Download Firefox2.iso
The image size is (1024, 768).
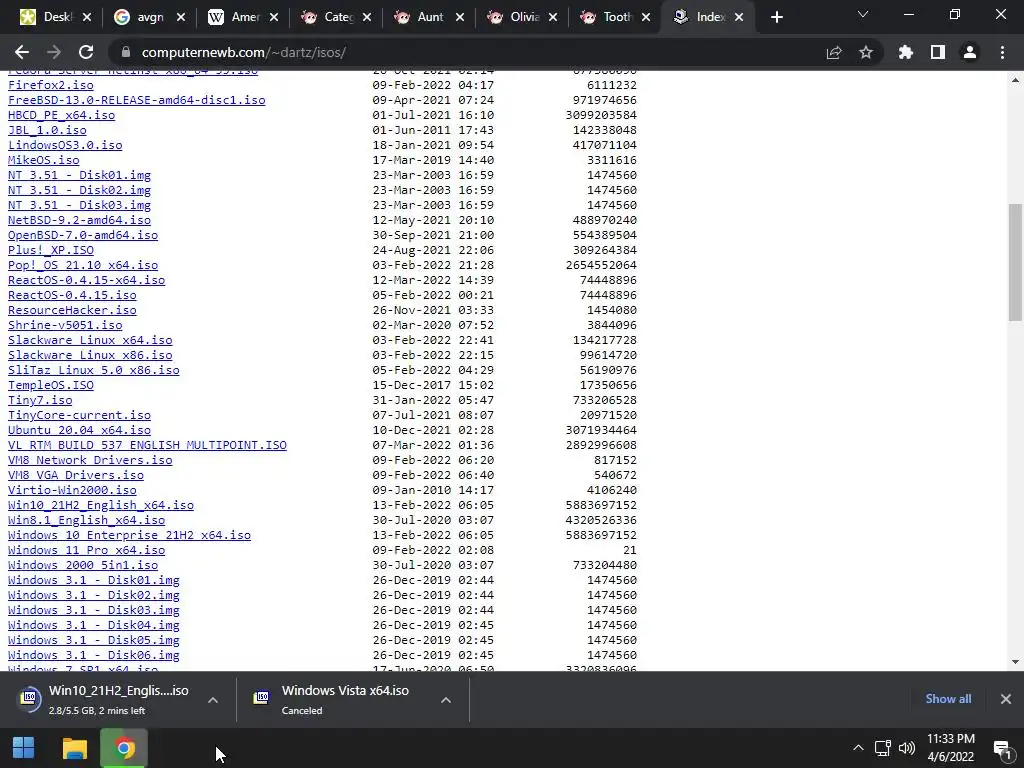tap(50, 85)
